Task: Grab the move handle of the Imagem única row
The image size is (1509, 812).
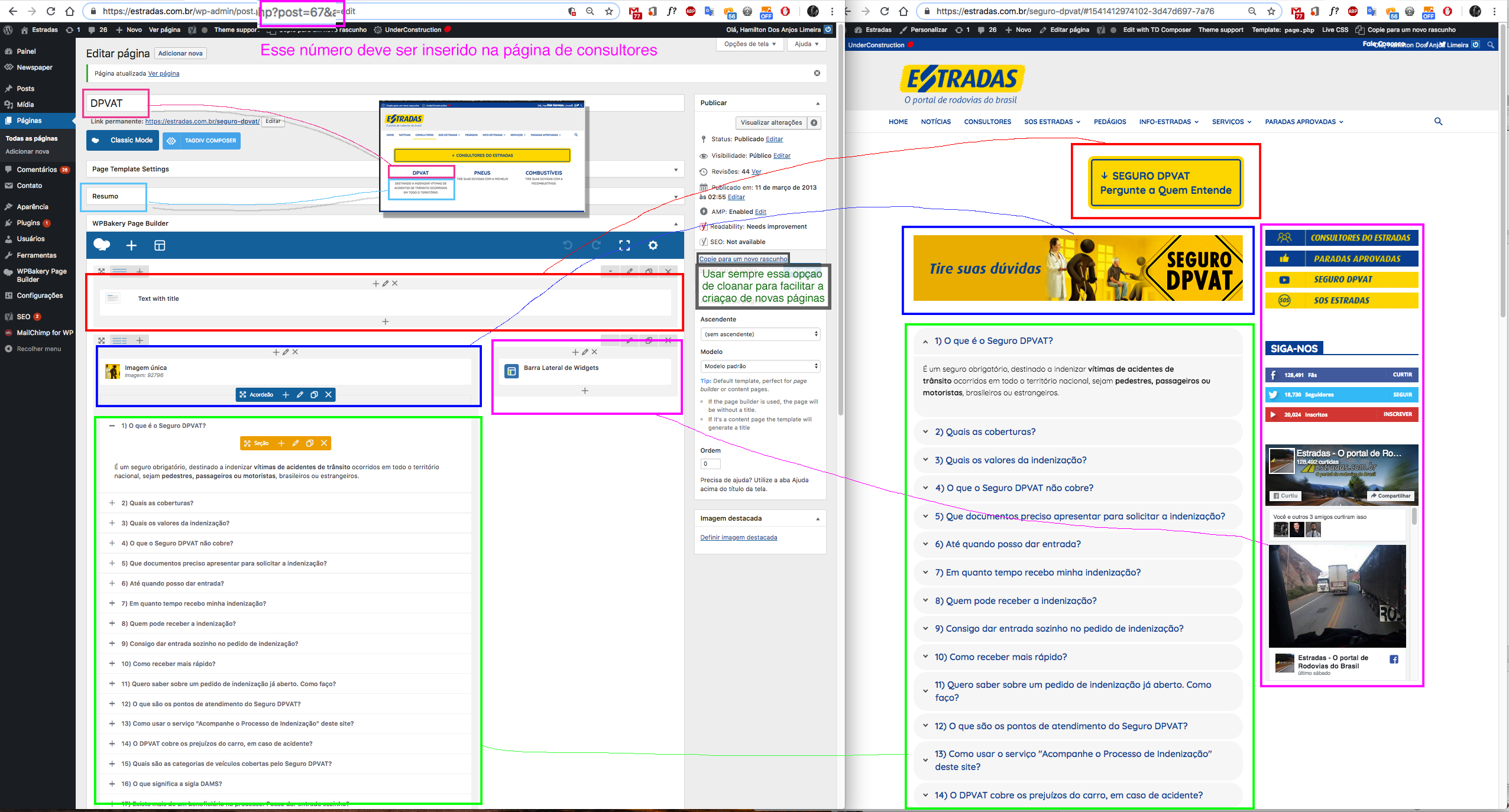Action: click(102, 340)
